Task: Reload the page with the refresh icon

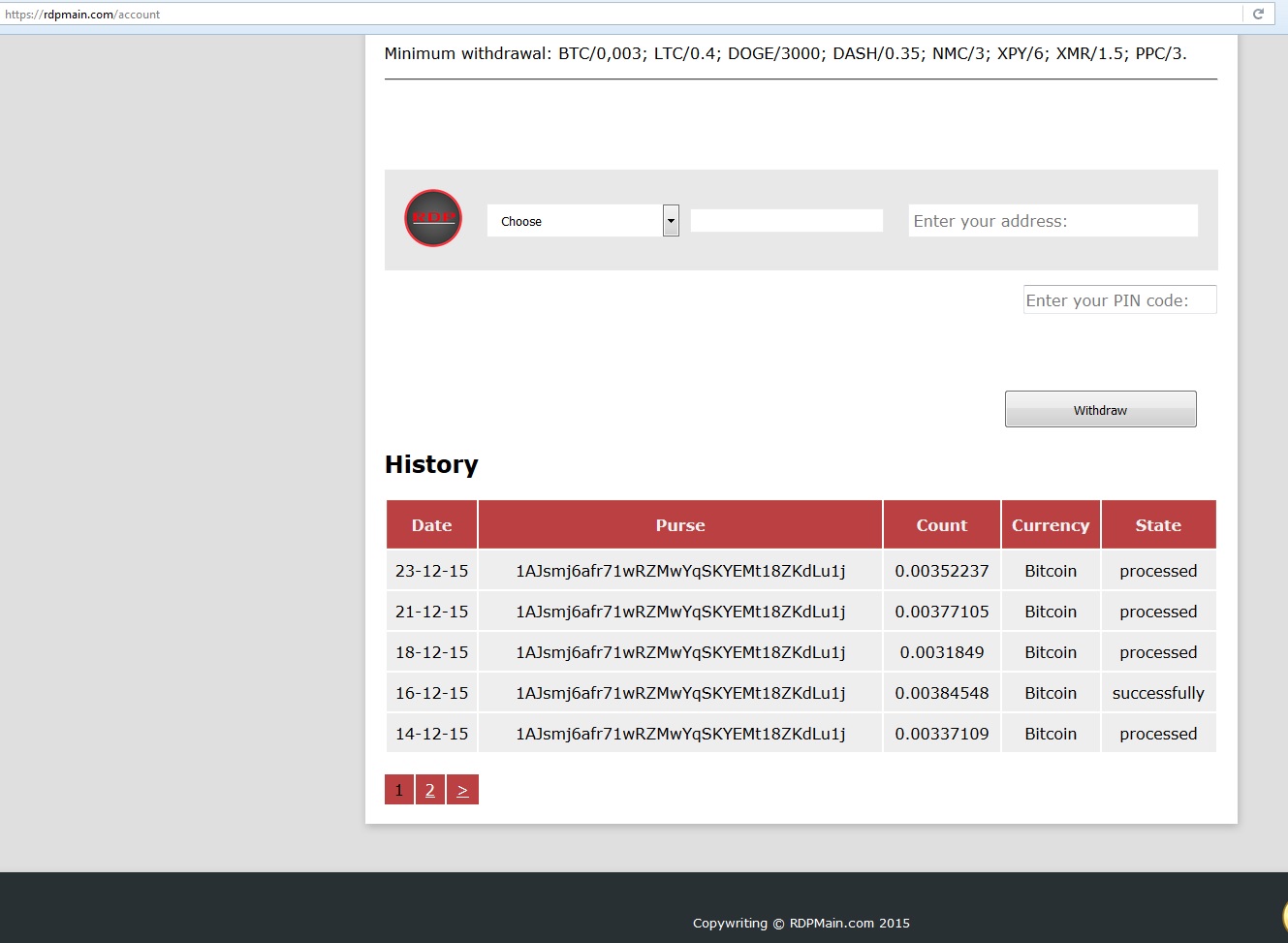Action: [x=1258, y=14]
